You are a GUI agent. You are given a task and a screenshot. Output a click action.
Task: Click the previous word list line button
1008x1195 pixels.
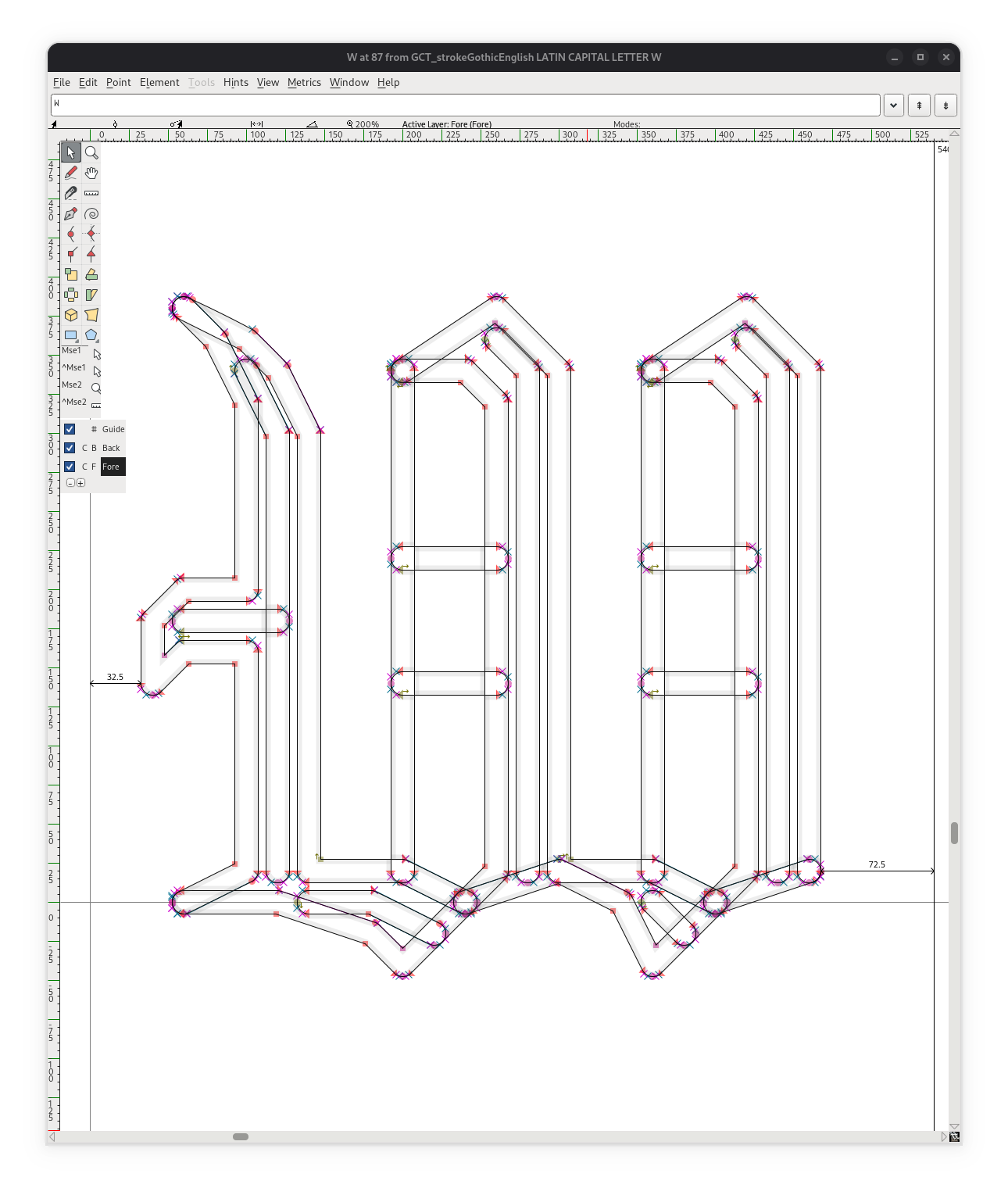919,105
